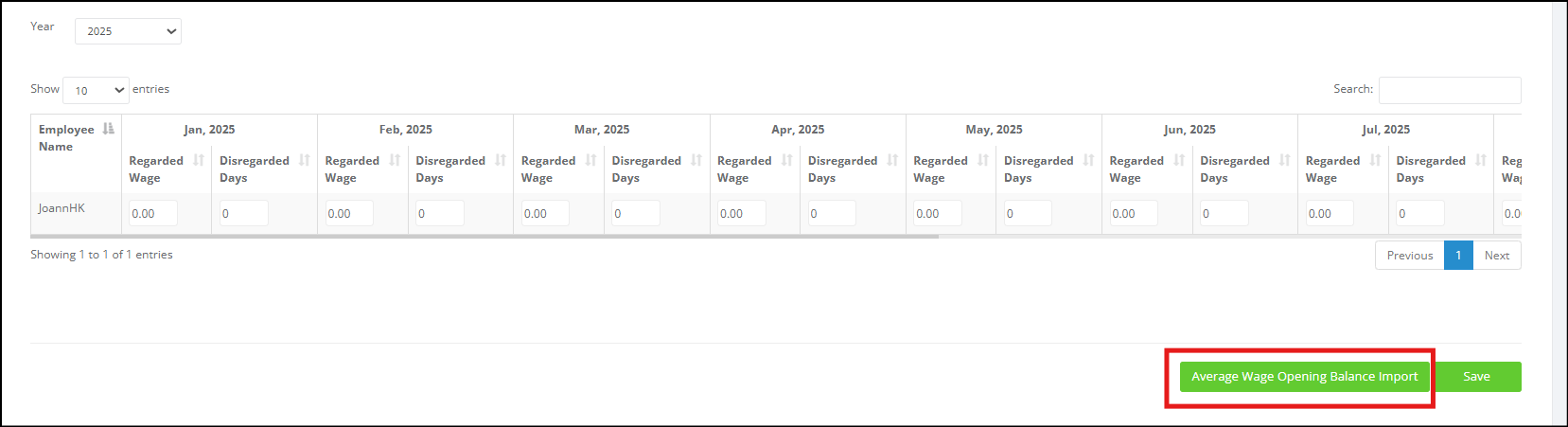Sort Feb 2025 Regarded Wage column
This screenshot has height=427, width=1568.
(395, 160)
